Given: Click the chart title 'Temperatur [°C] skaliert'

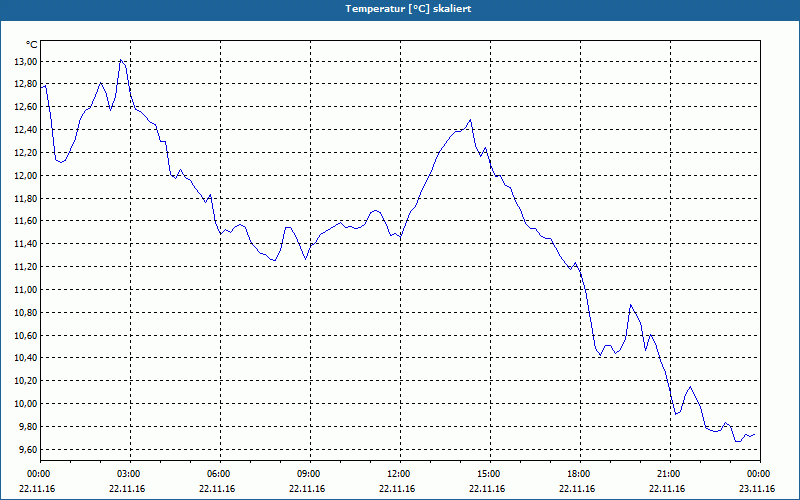Looking at the screenshot, I should tap(408, 9).
